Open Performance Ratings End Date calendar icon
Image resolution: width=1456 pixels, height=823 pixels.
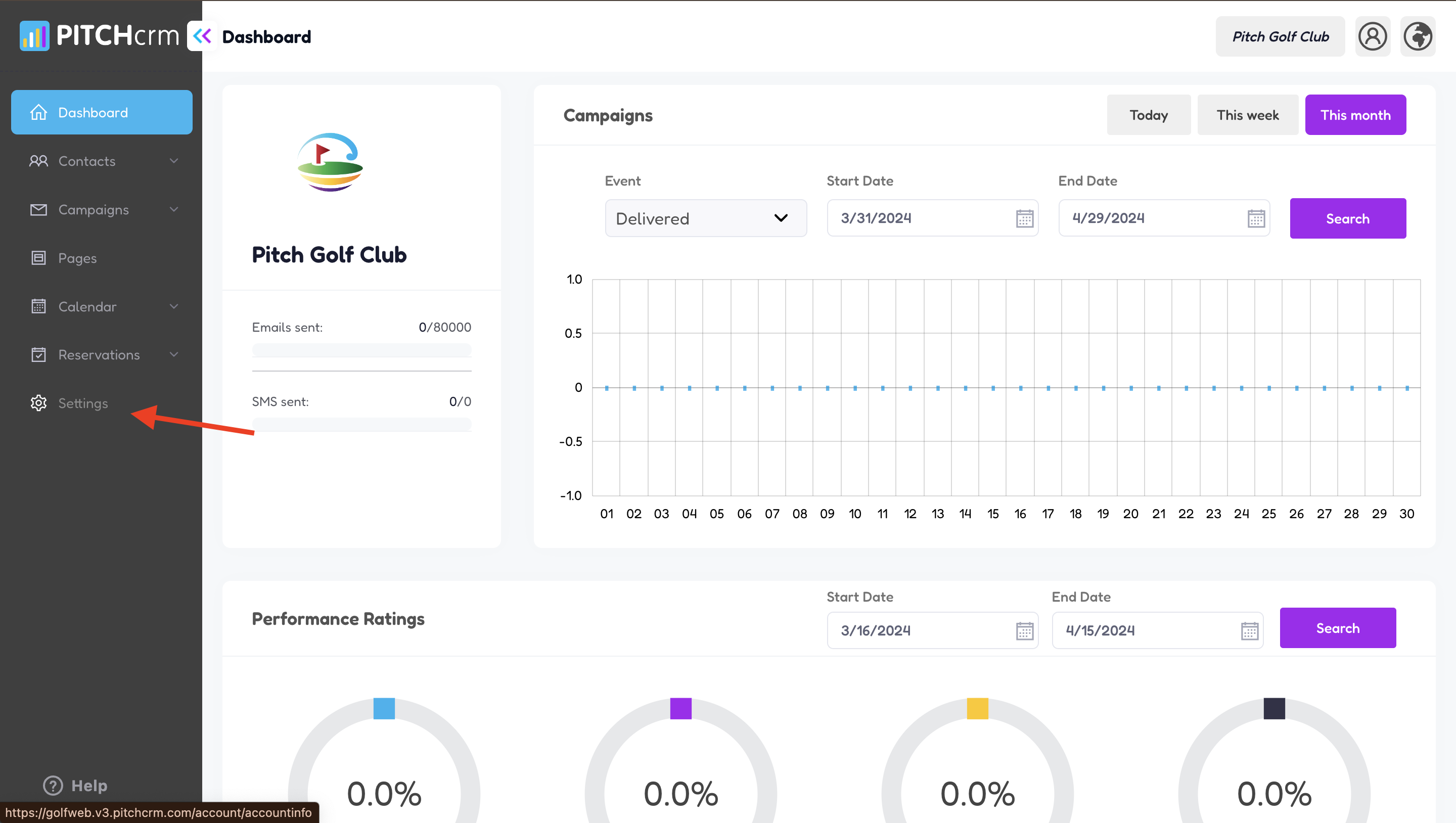1249,630
